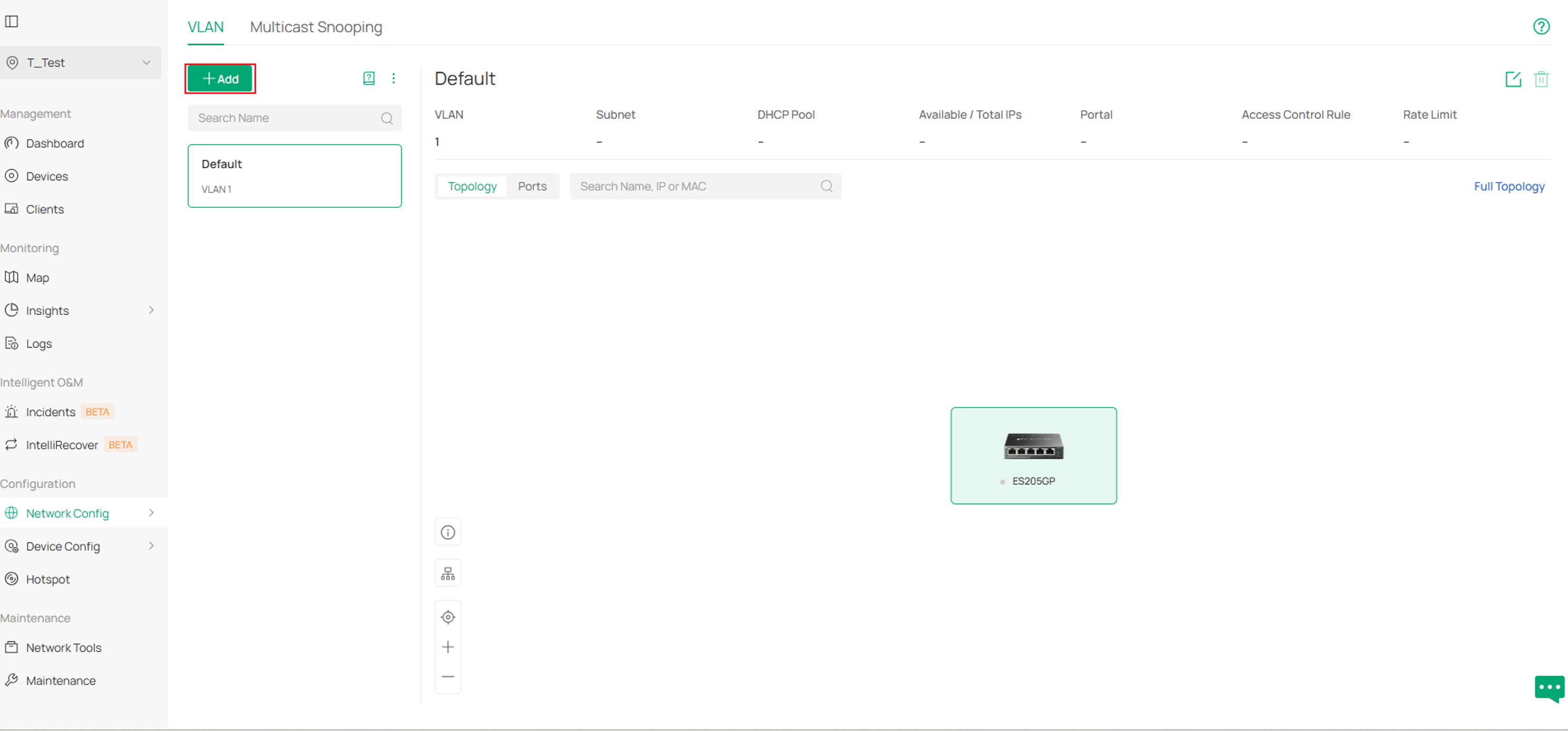Click the topology search magnifier icon
This screenshot has width=1568, height=731.
[x=826, y=186]
